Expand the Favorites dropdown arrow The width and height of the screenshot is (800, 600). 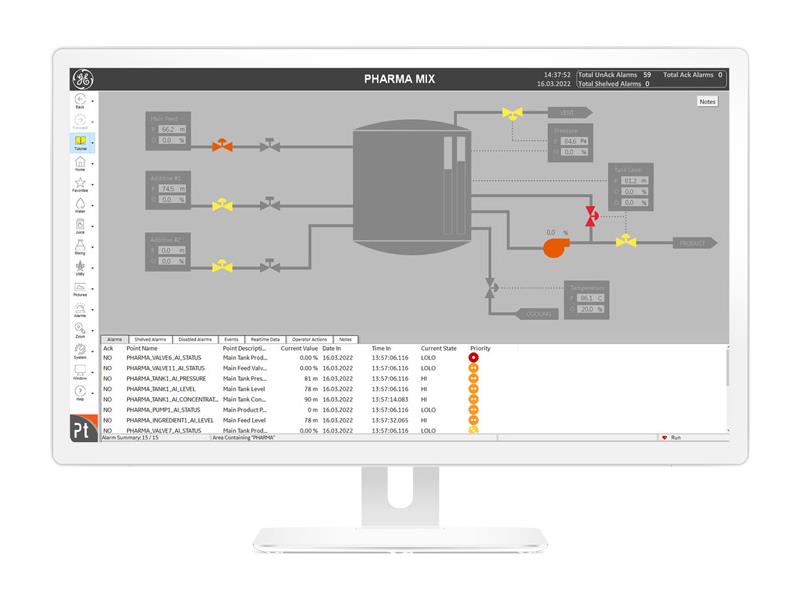[x=92, y=185]
